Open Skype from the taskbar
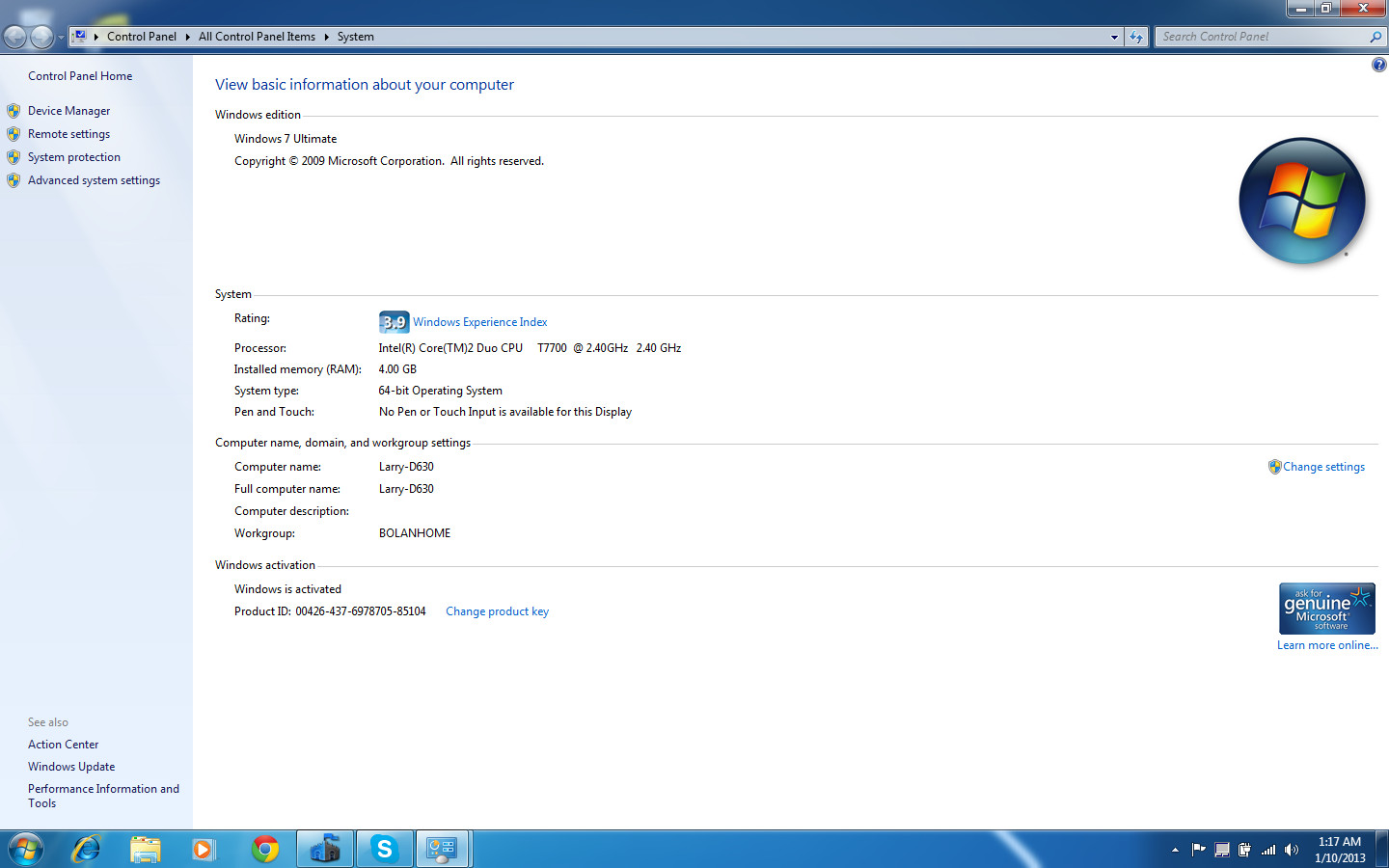Screen dimensions: 1389x868 coord(385,849)
